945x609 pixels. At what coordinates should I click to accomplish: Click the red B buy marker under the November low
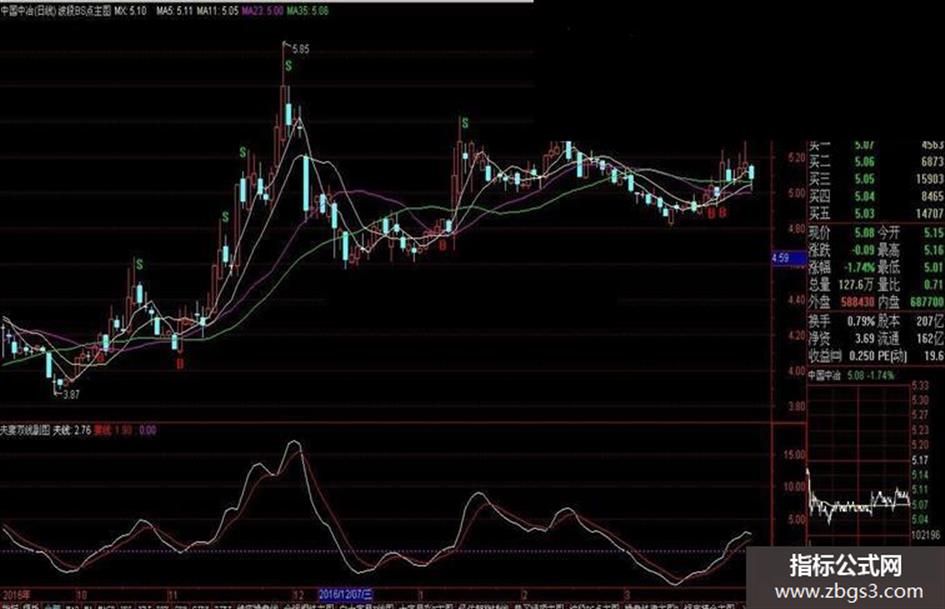pos(180,364)
